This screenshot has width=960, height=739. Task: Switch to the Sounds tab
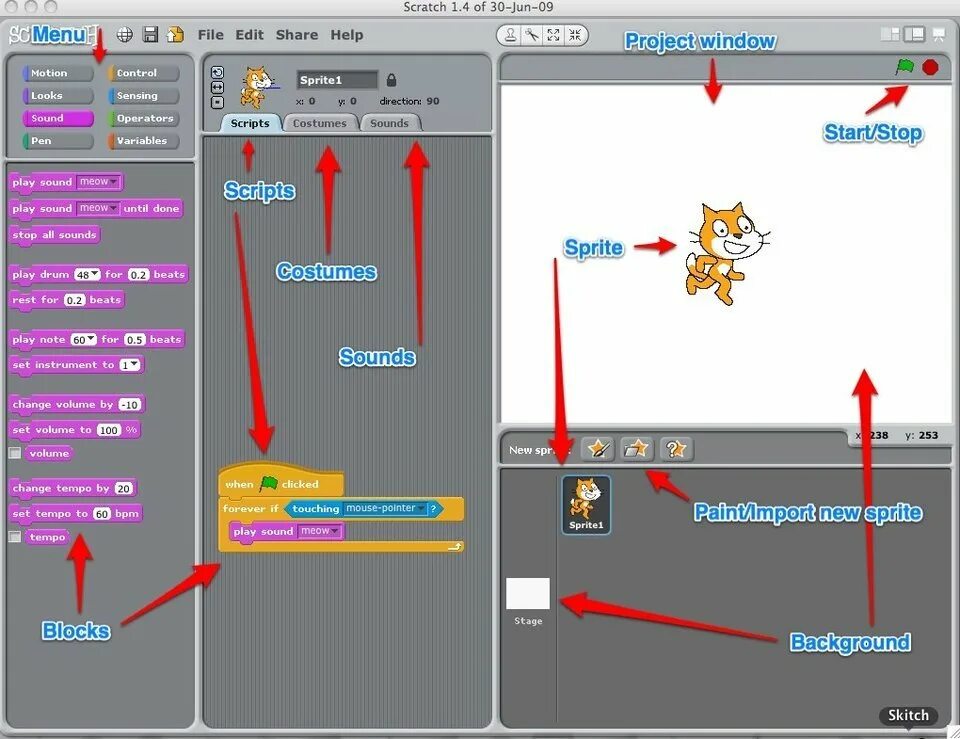[389, 123]
